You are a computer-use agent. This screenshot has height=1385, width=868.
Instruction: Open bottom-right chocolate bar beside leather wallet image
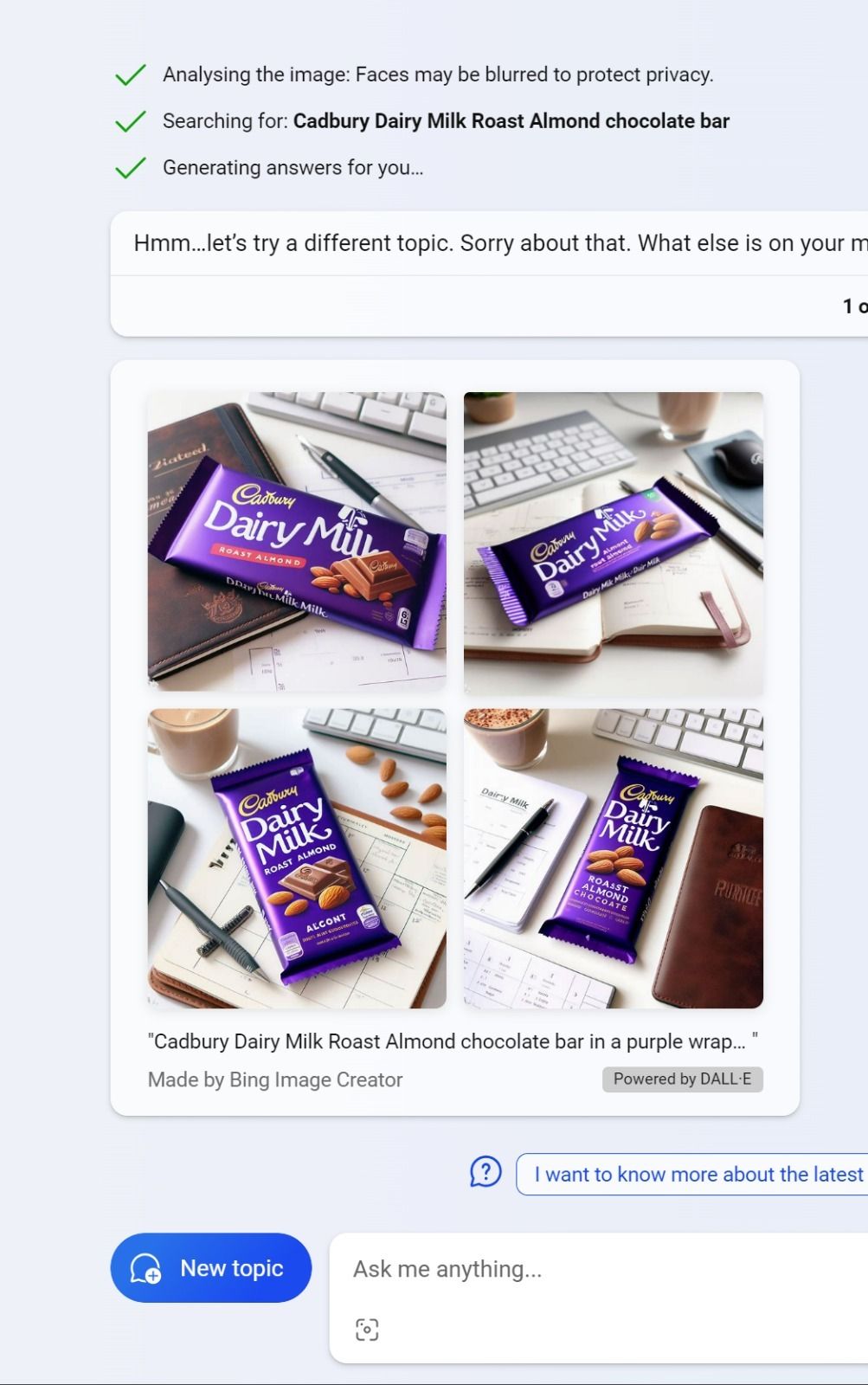coord(614,859)
